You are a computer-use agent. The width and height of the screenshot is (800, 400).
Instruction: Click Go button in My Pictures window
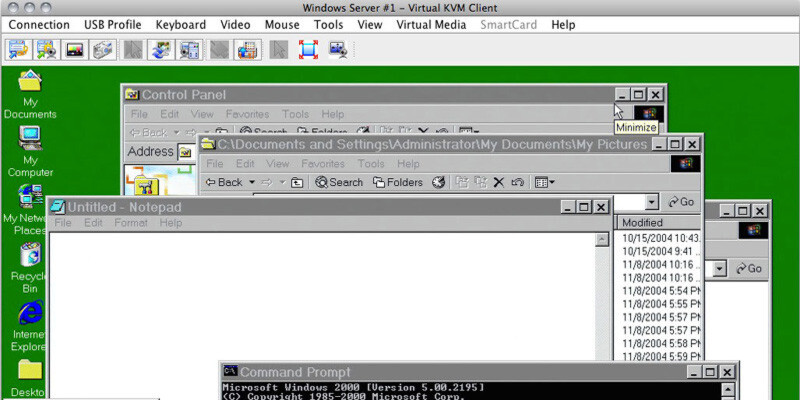point(681,202)
